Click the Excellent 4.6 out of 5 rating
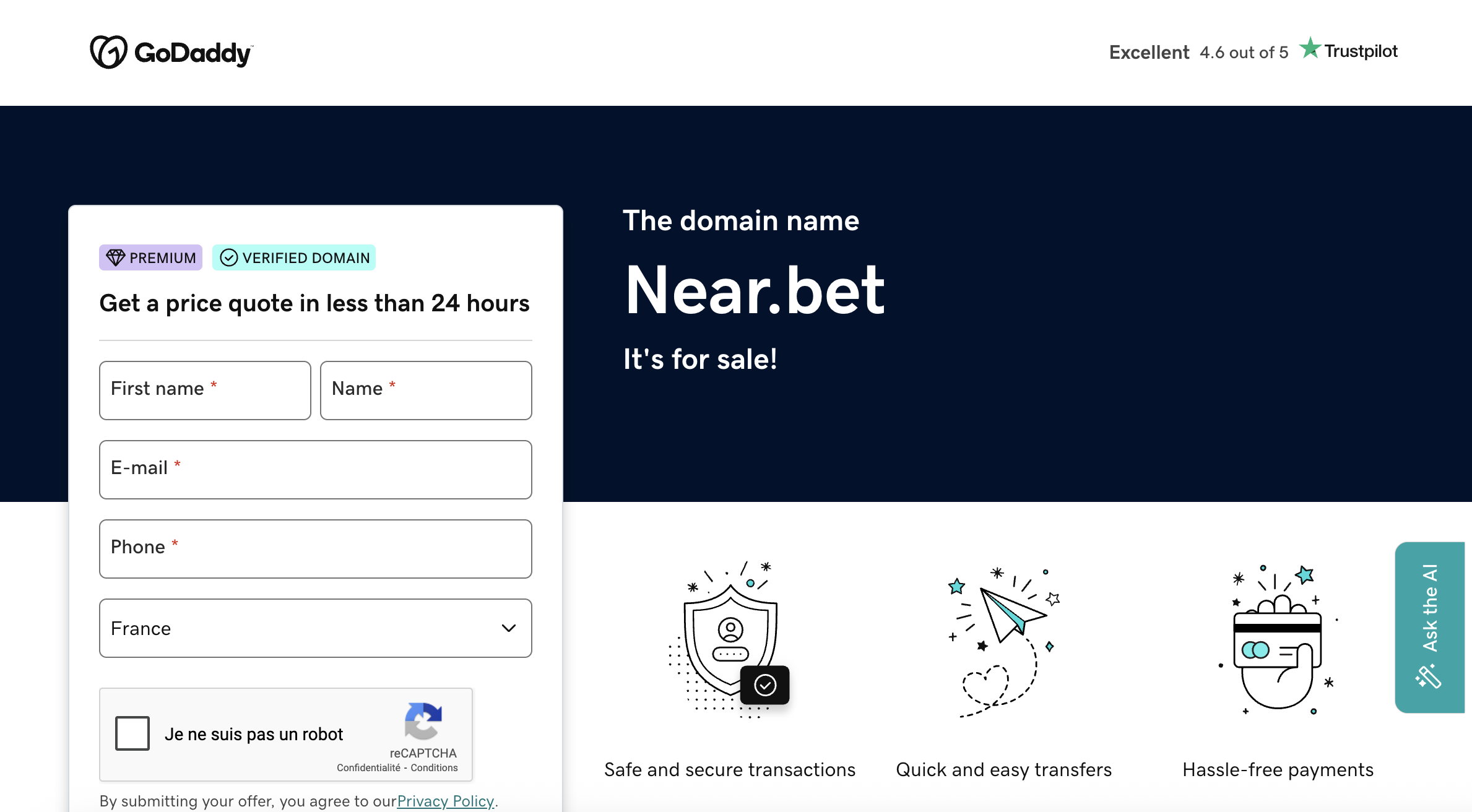 (1198, 53)
